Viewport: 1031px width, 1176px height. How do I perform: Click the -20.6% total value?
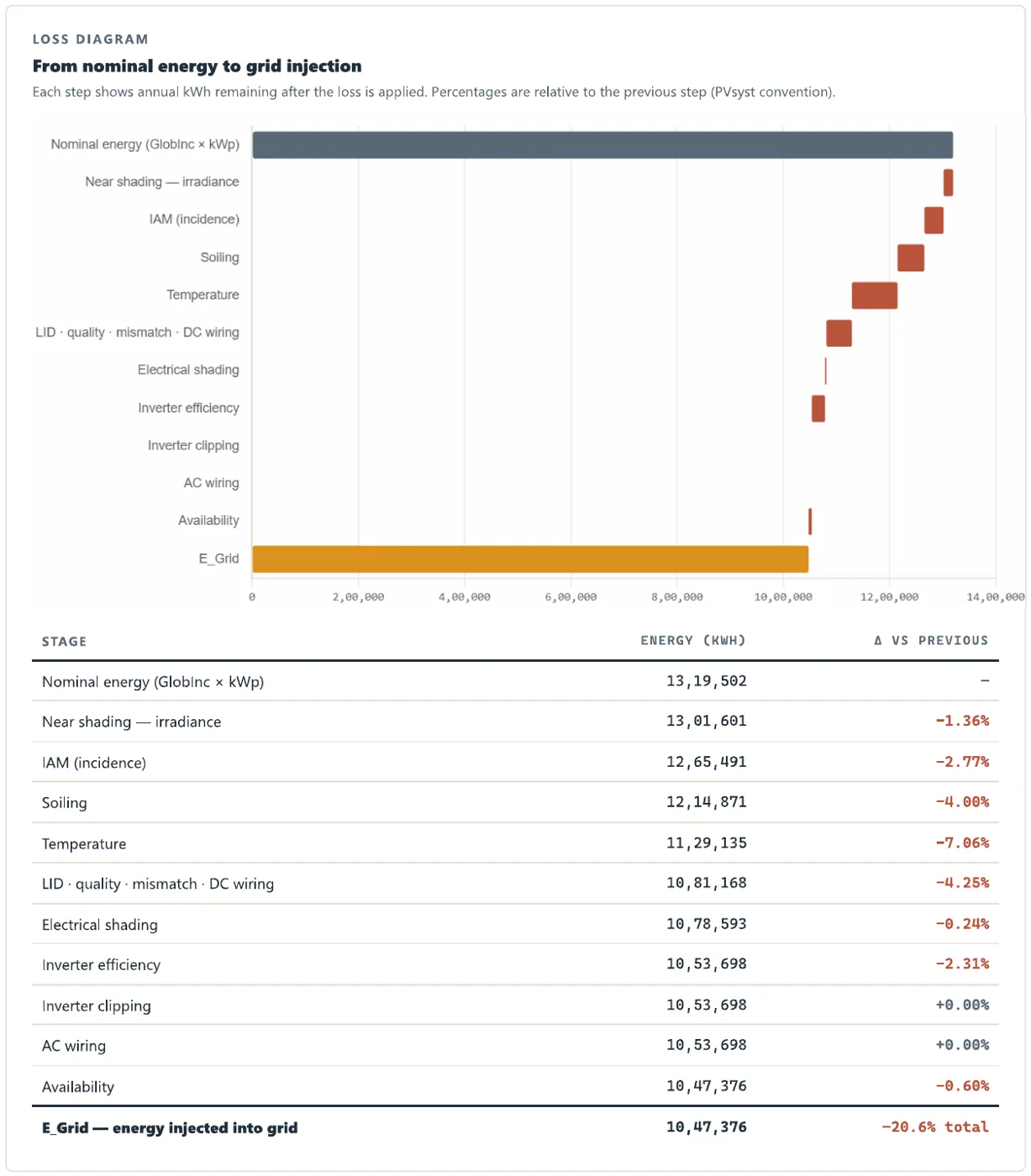coord(934,1126)
